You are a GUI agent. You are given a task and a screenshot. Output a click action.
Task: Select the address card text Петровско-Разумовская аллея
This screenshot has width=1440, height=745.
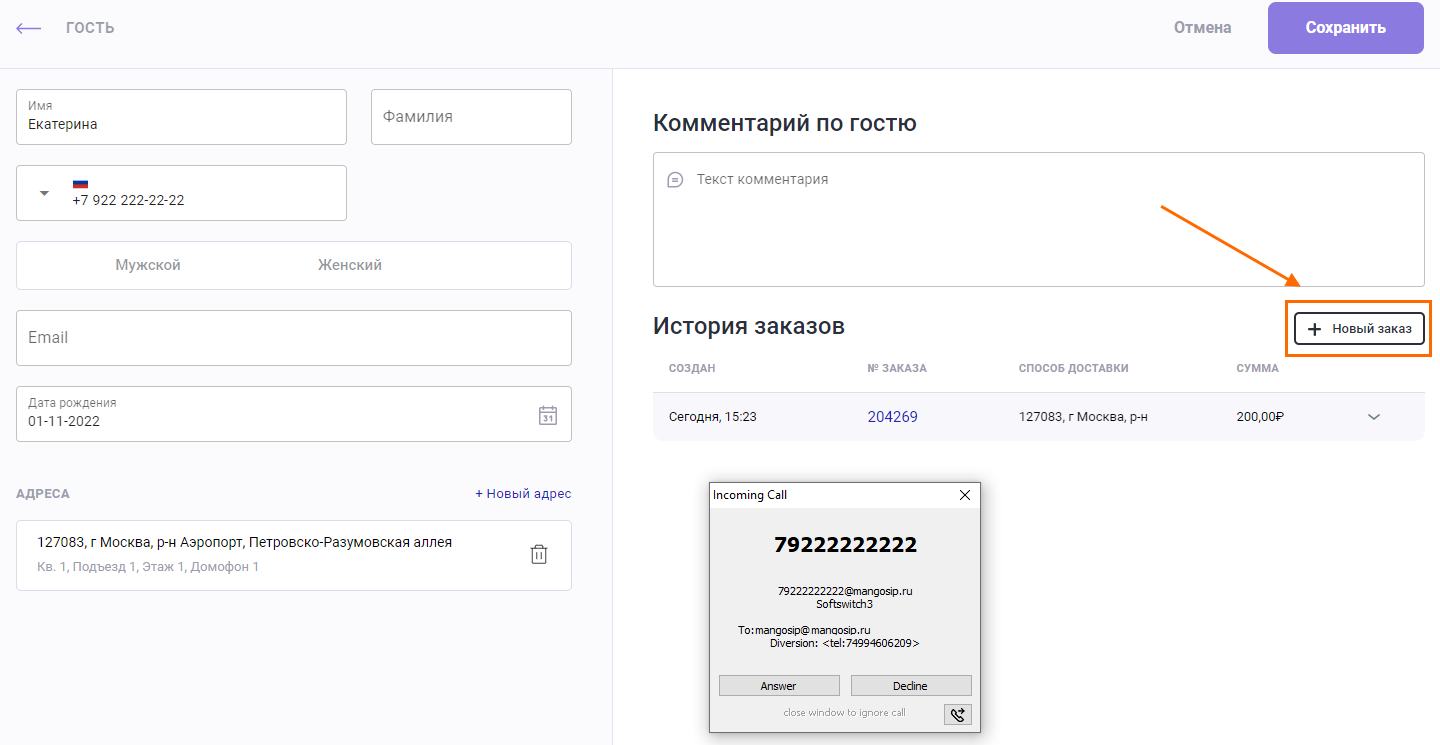point(245,542)
